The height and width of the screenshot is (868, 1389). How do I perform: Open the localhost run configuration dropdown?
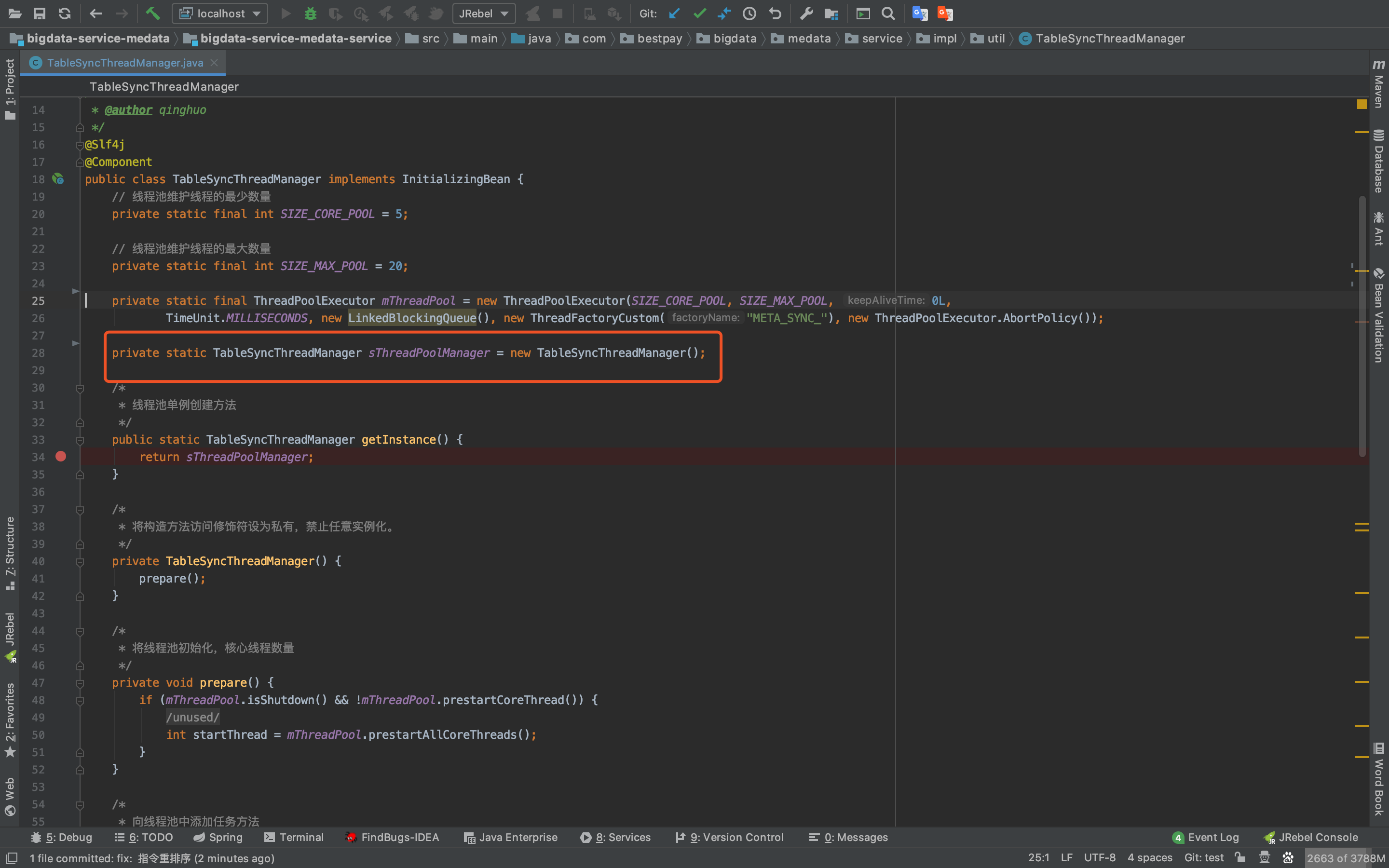click(x=220, y=13)
